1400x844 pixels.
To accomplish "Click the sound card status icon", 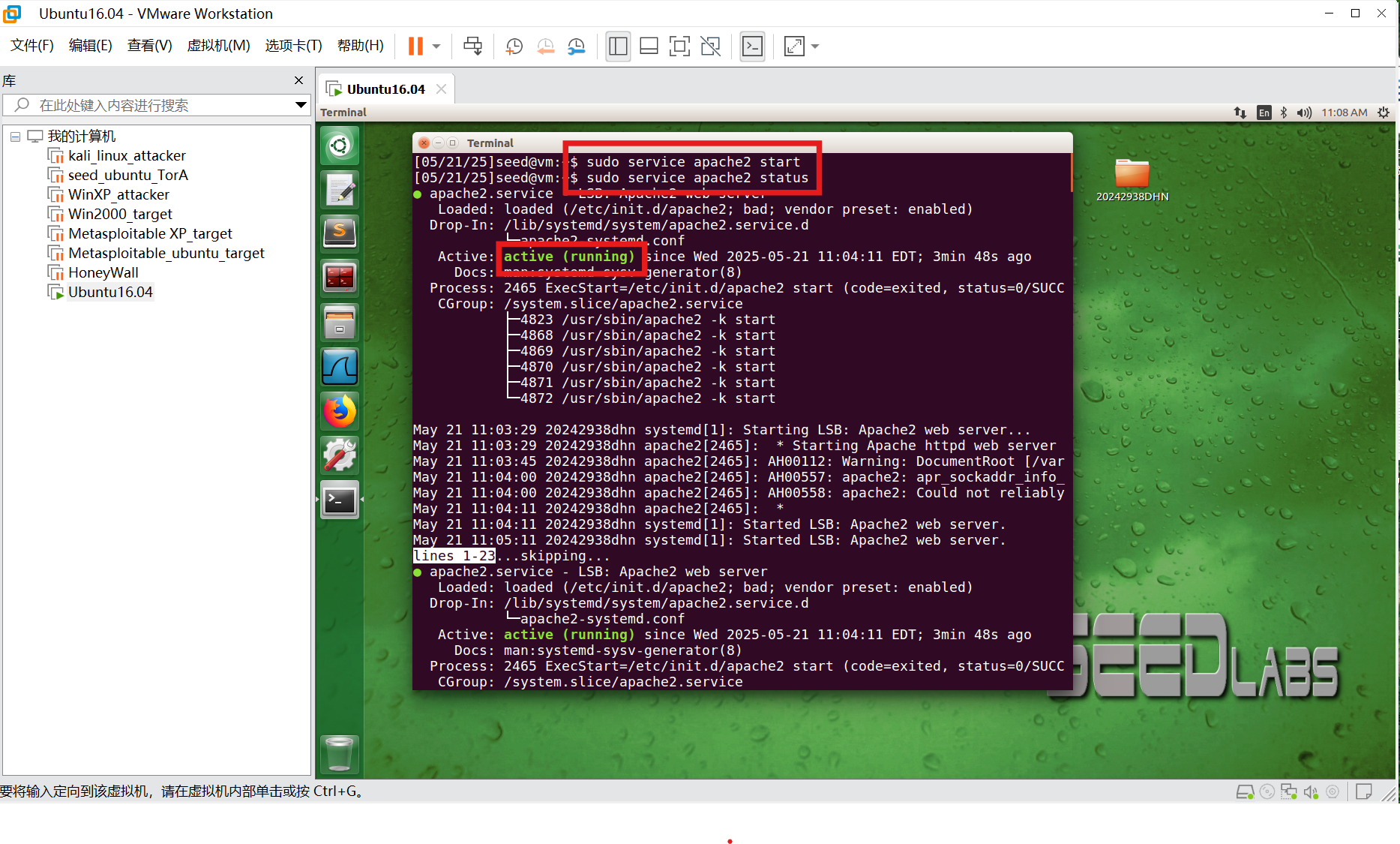I will coord(1311,791).
